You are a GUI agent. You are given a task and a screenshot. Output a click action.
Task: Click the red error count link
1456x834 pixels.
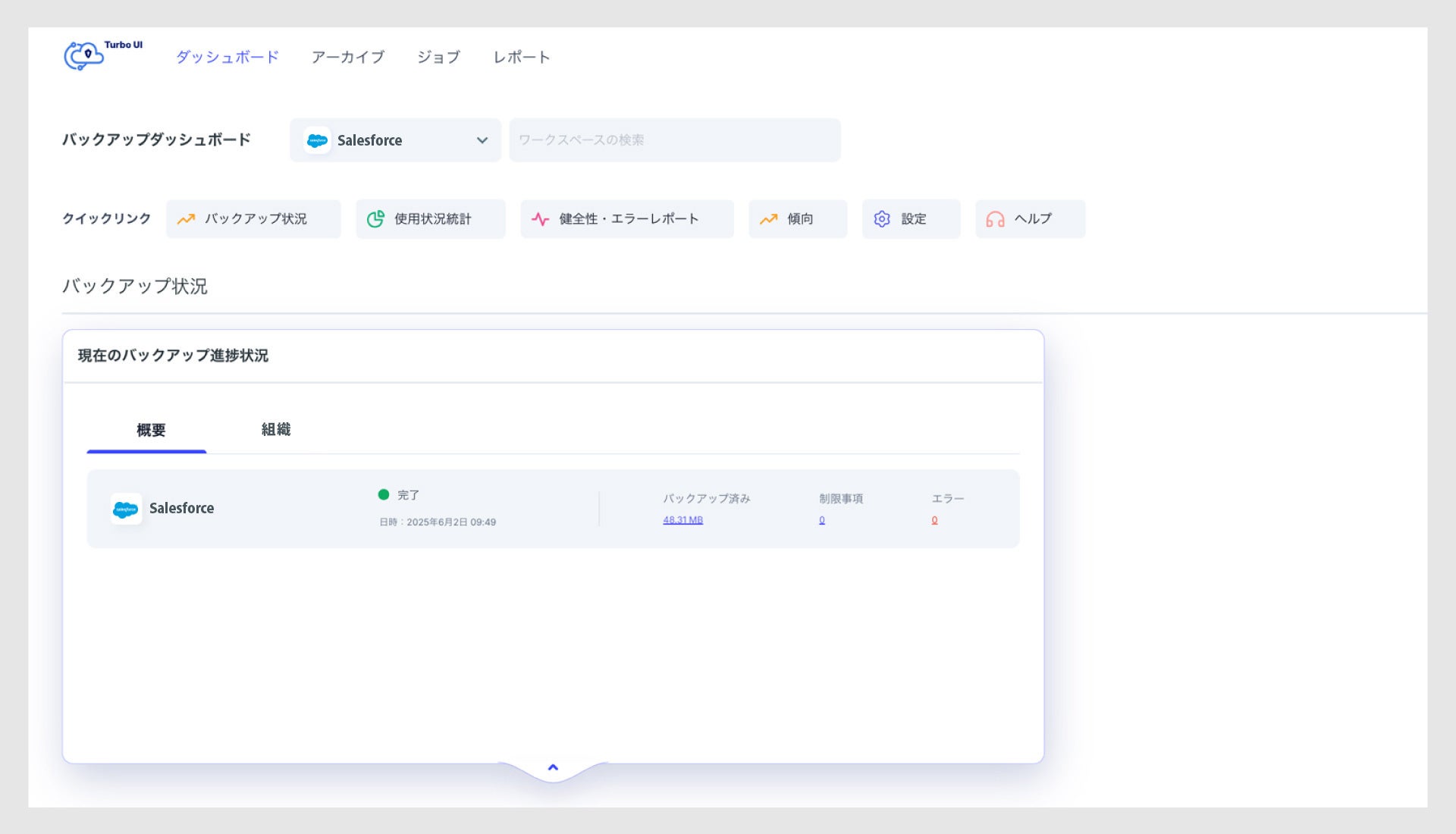click(x=934, y=520)
